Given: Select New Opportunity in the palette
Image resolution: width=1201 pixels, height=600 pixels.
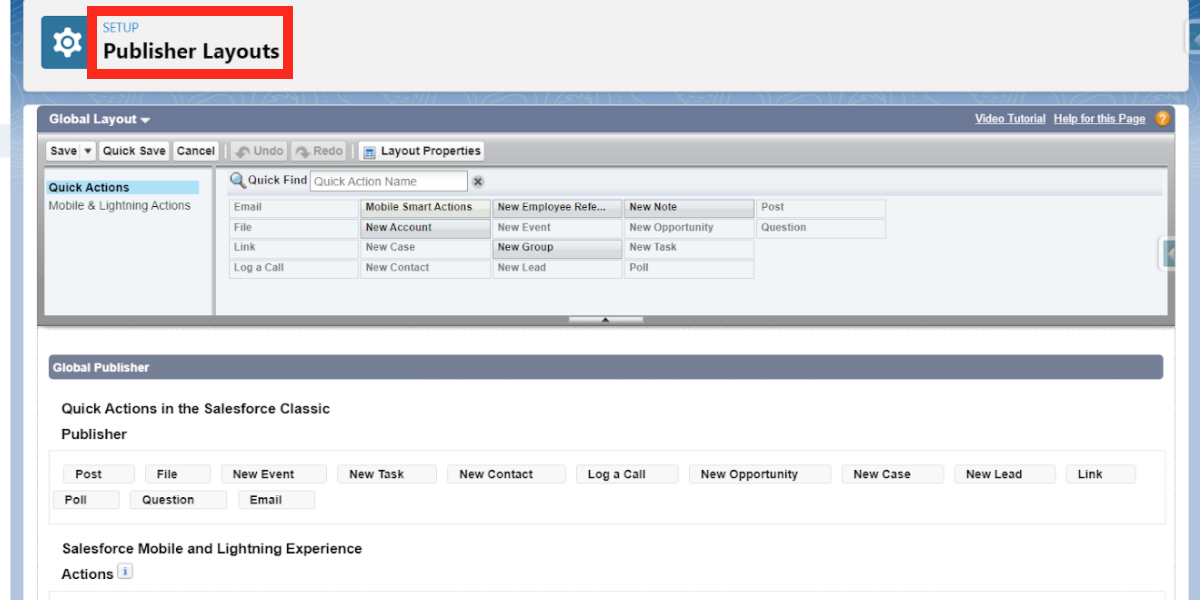Looking at the screenshot, I should [x=689, y=228].
